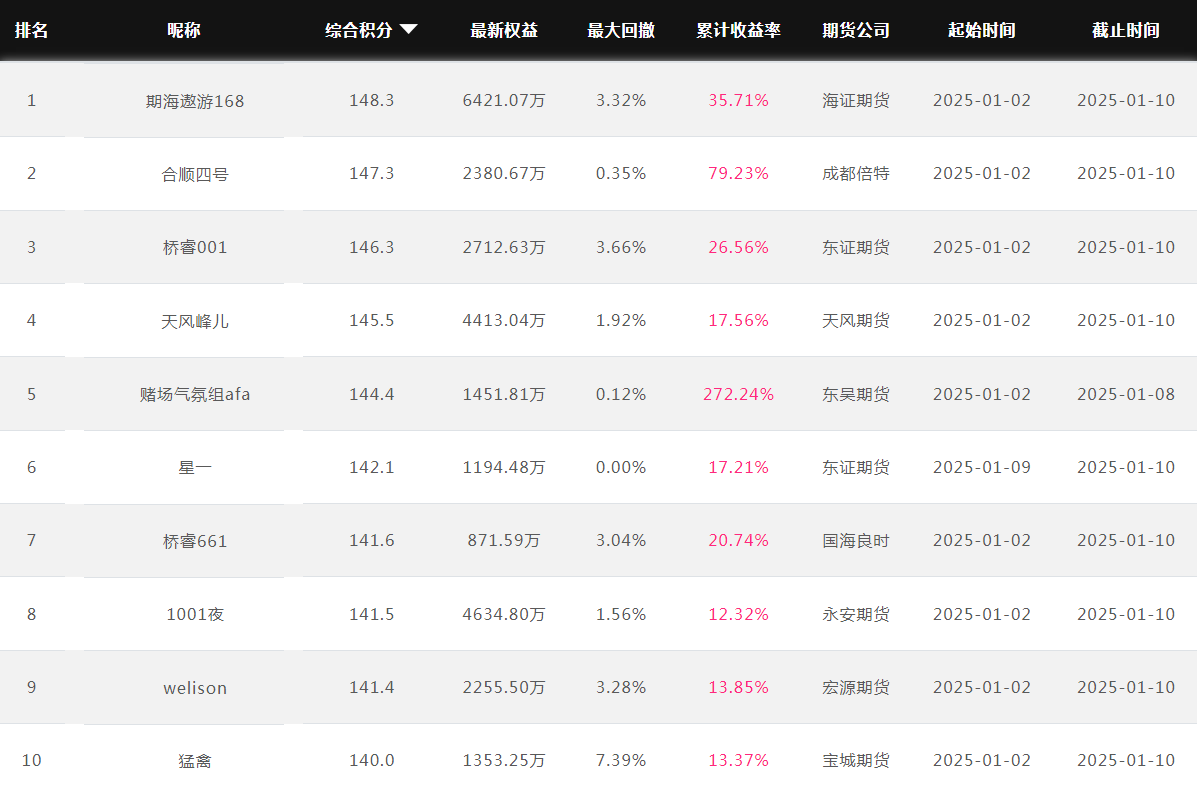Click the drawdown value 0.35%
The height and width of the screenshot is (796, 1197).
[x=621, y=174]
